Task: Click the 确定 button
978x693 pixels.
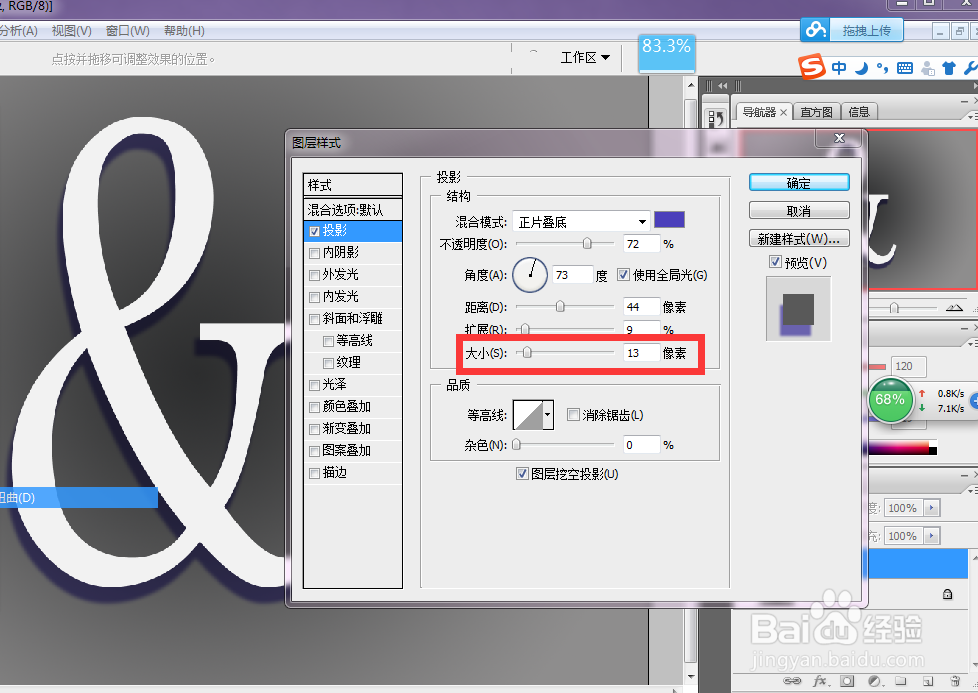Action: 797,181
